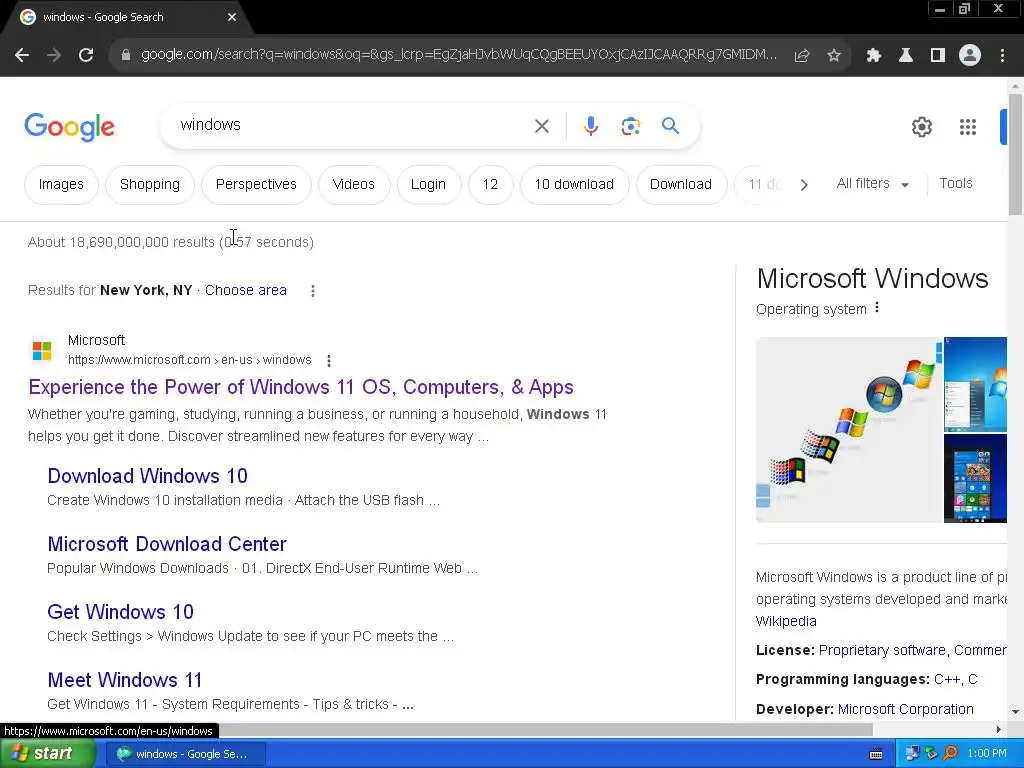Viewport: 1024px width, 768px height.
Task: Select the Chrome taskbar button
Action: (186, 754)
